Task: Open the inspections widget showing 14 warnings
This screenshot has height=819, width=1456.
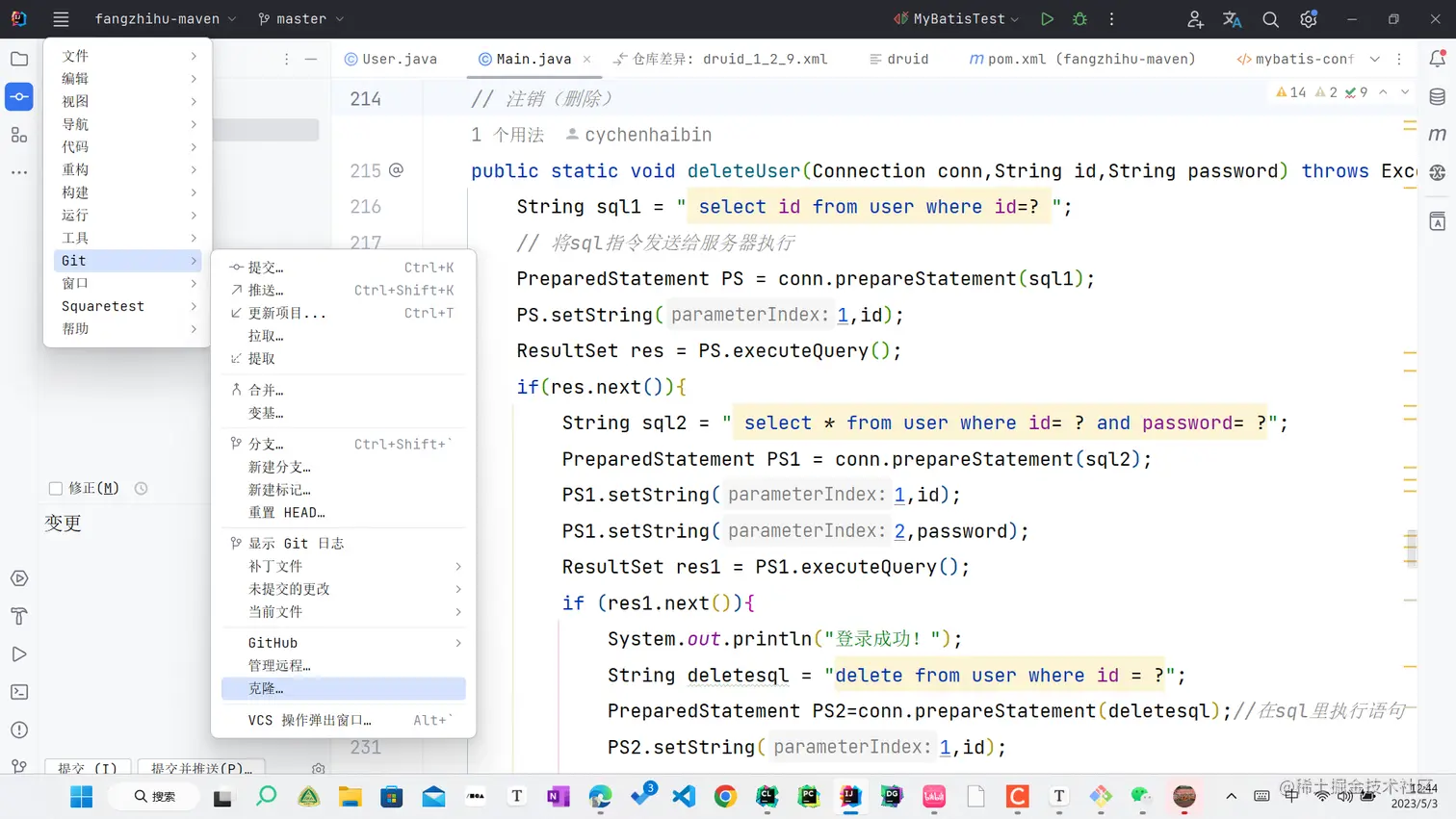Action: pyautogui.click(x=1321, y=92)
